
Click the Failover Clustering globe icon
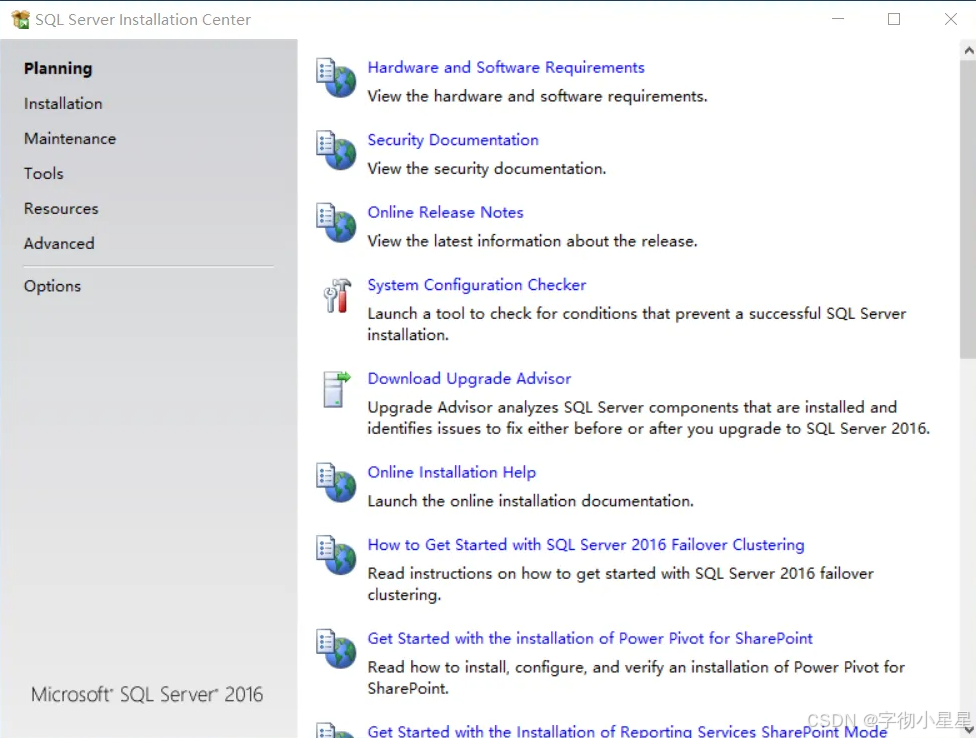pyautogui.click(x=336, y=555)
